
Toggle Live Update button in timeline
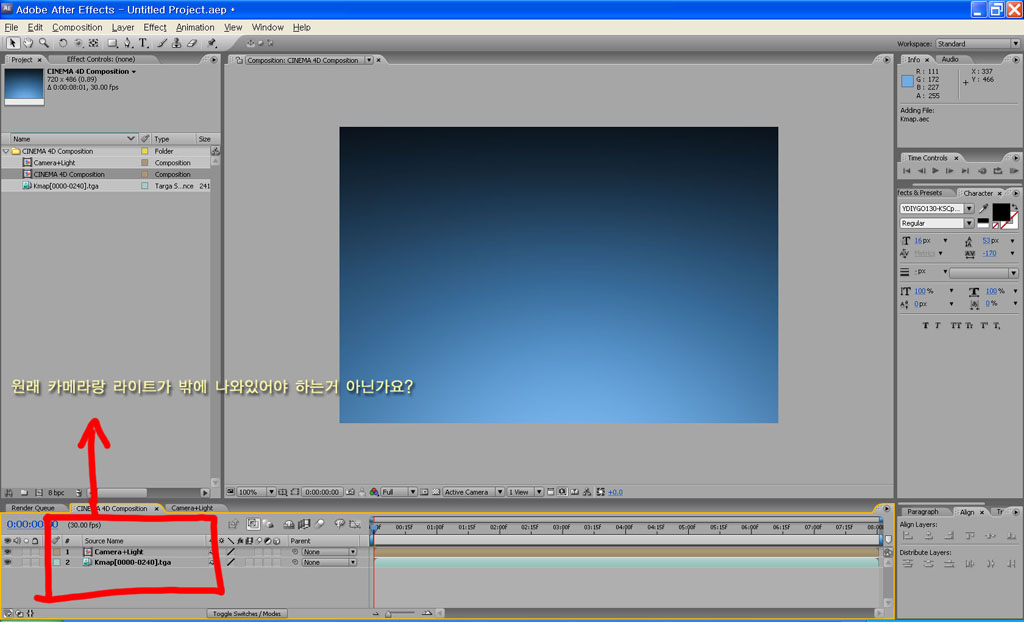pos(252,524)
